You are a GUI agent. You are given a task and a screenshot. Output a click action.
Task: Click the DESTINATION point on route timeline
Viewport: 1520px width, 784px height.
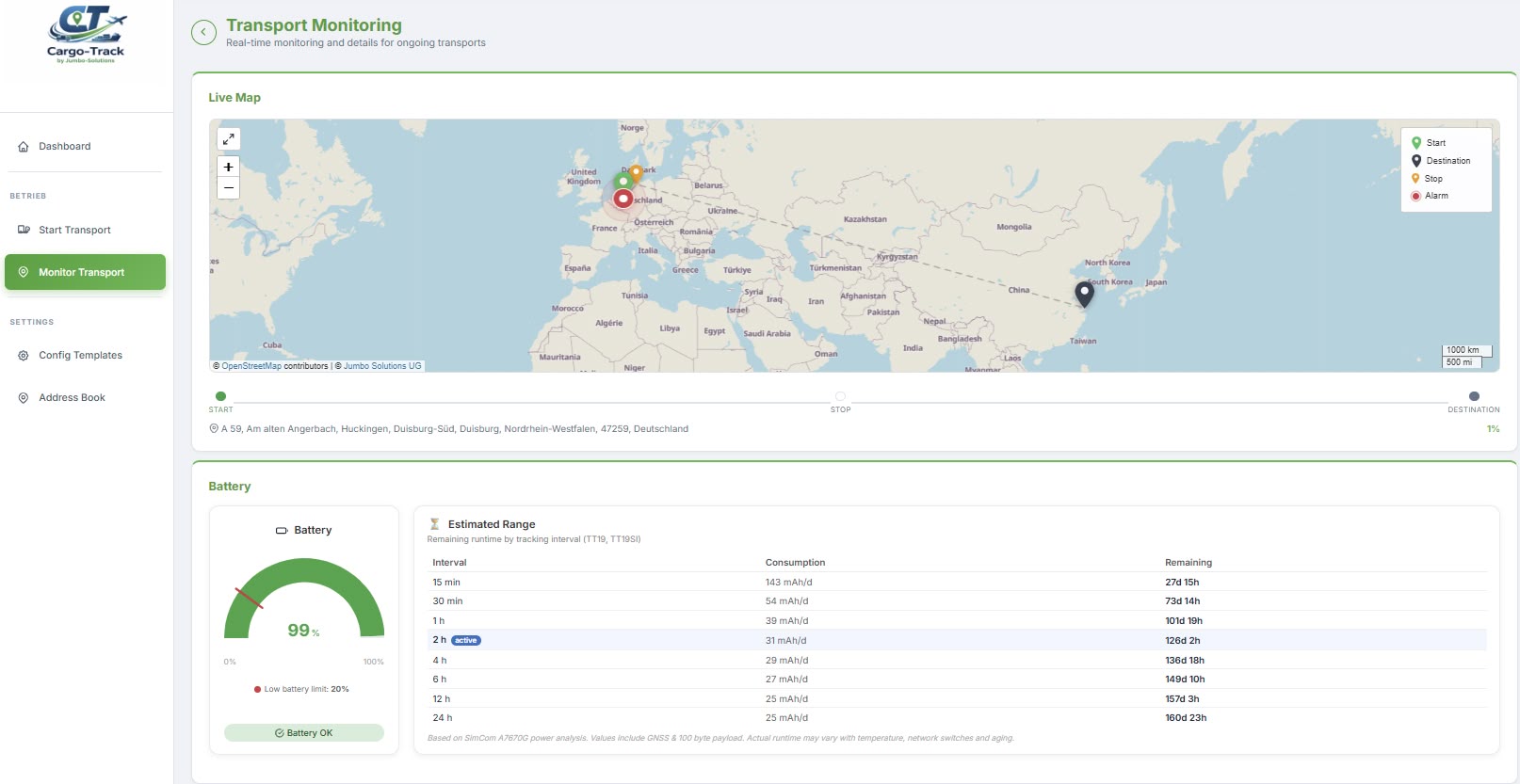tap(1474, 396)
